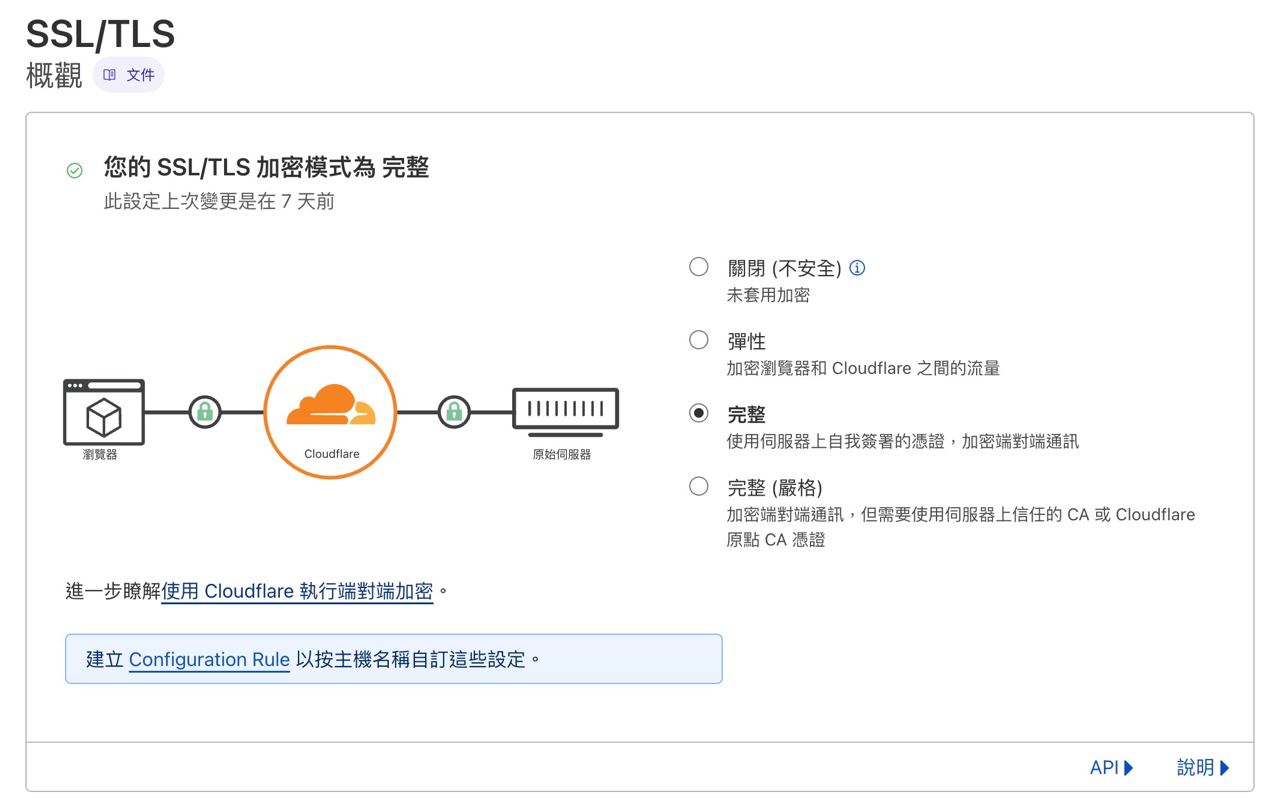The width and height of the screenshot is (1280, 803).
Task: Click the text 加密瀏覽器和 Cloudflare 之間的流量
Action: point(863,368)
